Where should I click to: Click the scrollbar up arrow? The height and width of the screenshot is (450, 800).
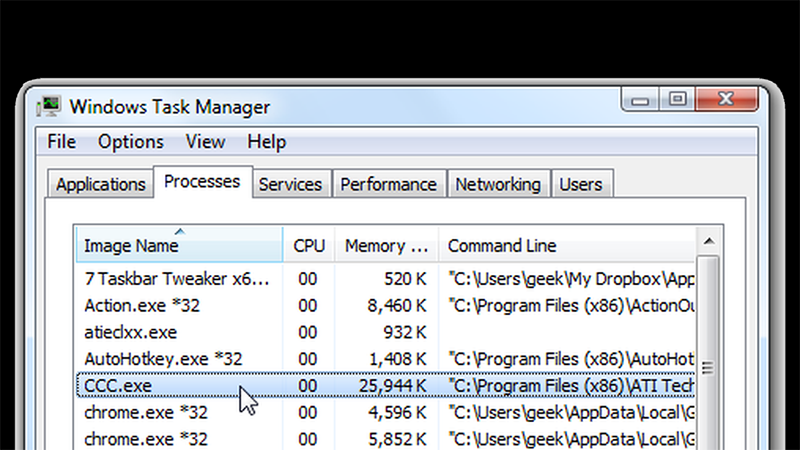708,242
